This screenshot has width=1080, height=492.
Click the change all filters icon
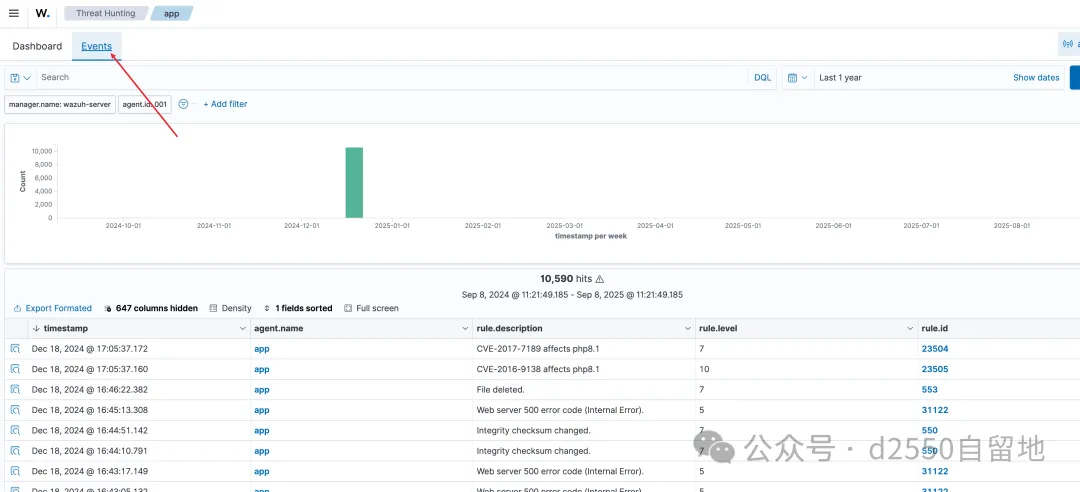(x=183, y=104)
